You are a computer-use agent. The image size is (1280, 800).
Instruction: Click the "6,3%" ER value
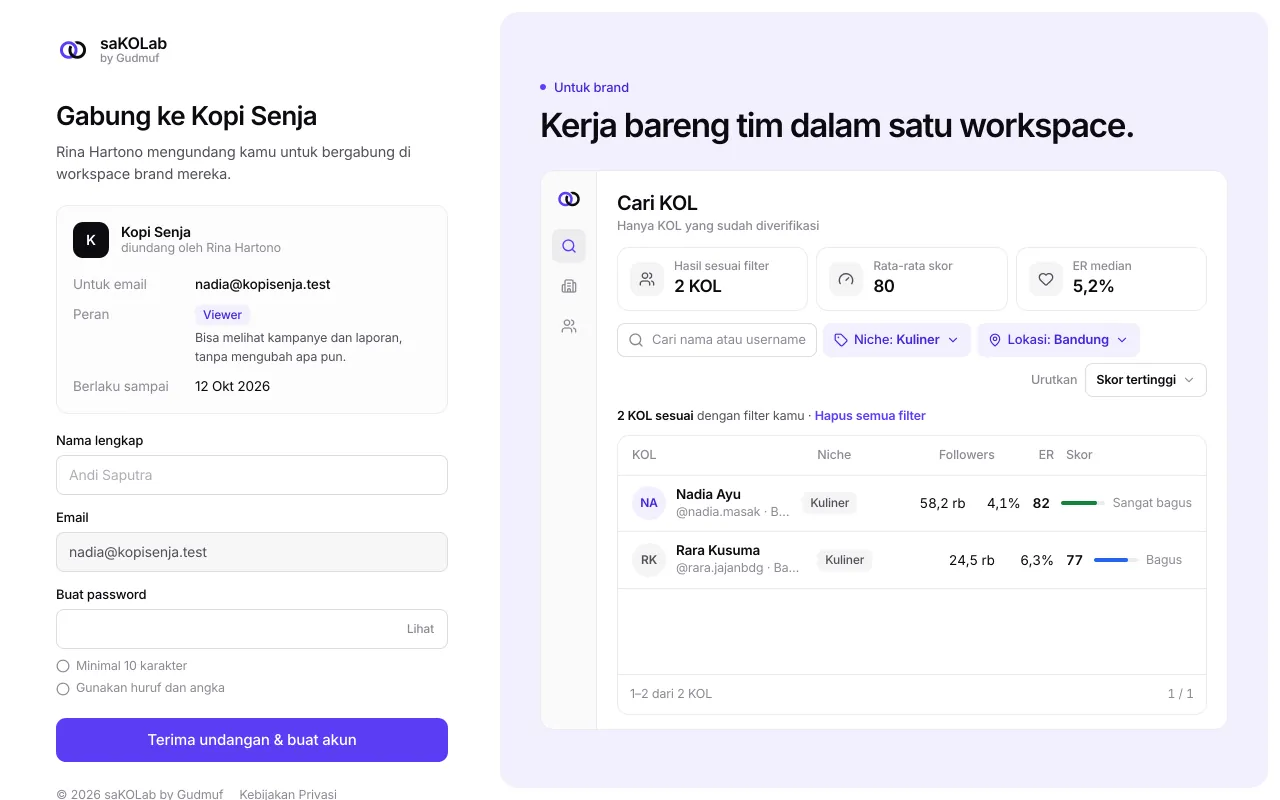click(1037, 560)
